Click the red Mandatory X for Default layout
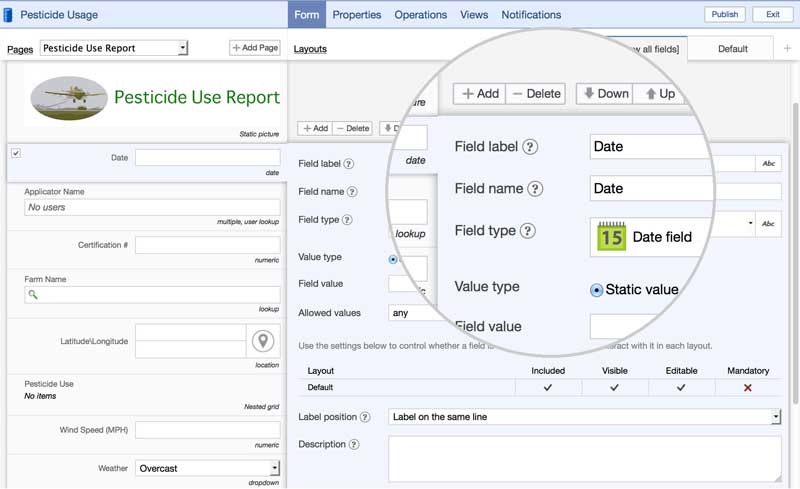Image resolution: width=800 pixels, height=489 pixels. pos(747,388)
